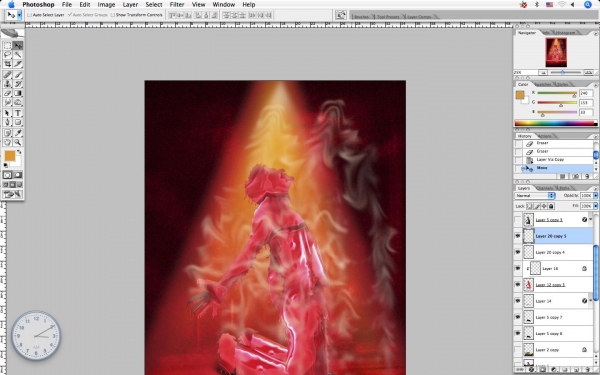Select the Dodge tool

18,102
